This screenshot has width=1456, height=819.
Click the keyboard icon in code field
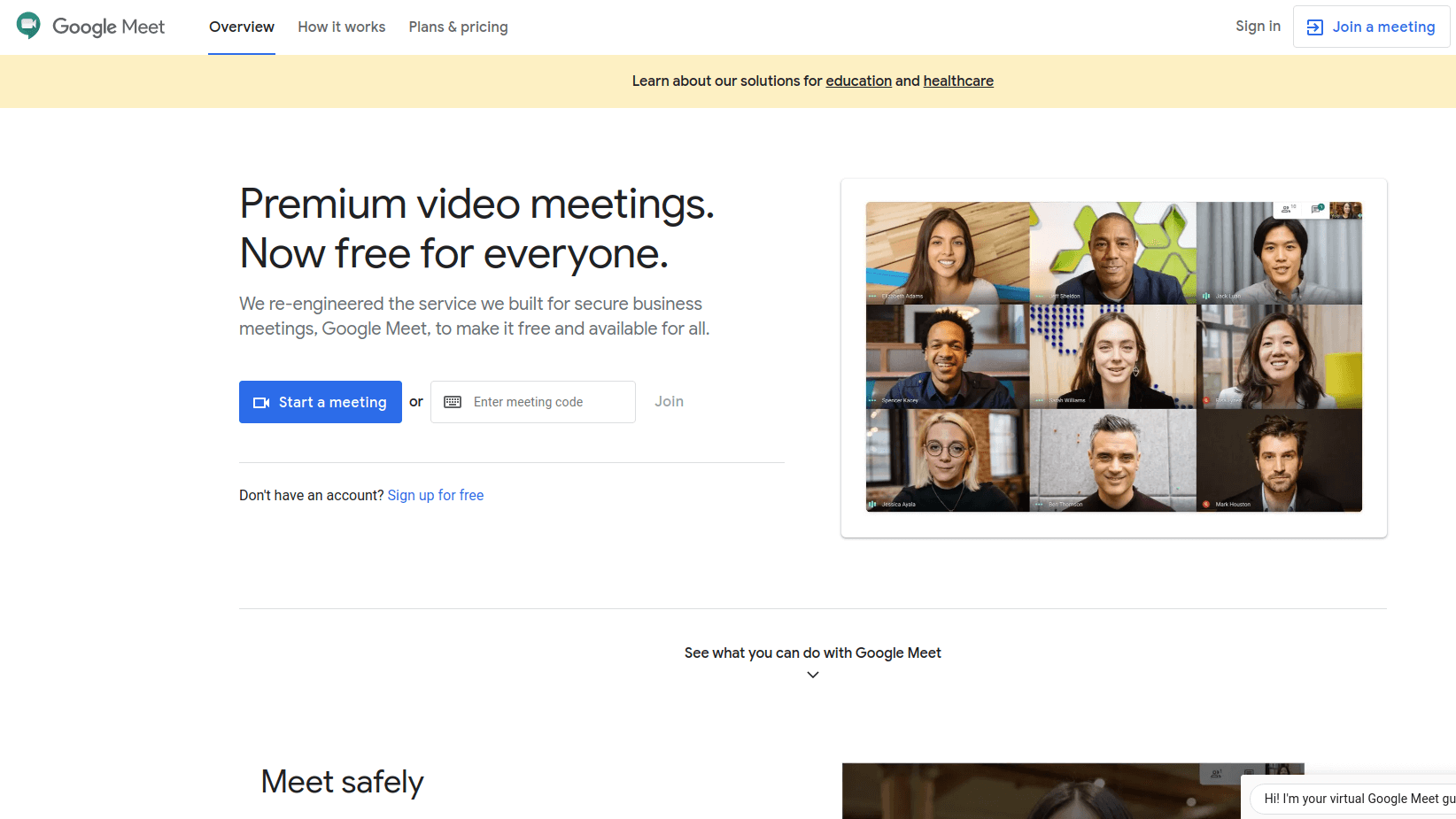tap(453, 402)
